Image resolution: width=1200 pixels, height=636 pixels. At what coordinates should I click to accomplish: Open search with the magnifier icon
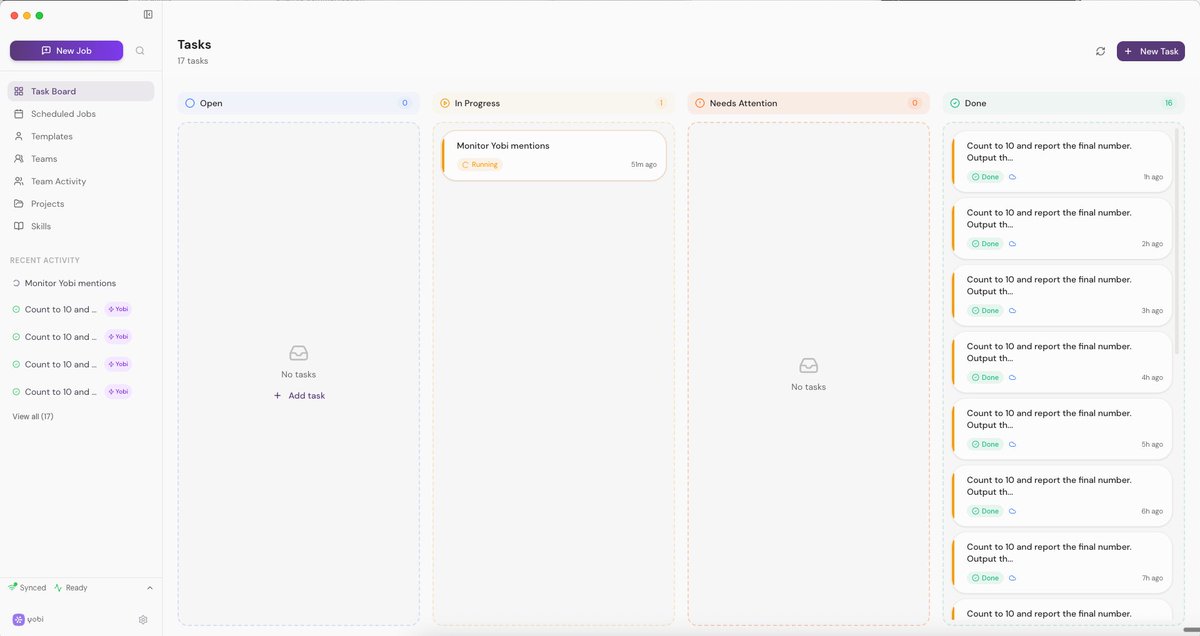[140, 50]
